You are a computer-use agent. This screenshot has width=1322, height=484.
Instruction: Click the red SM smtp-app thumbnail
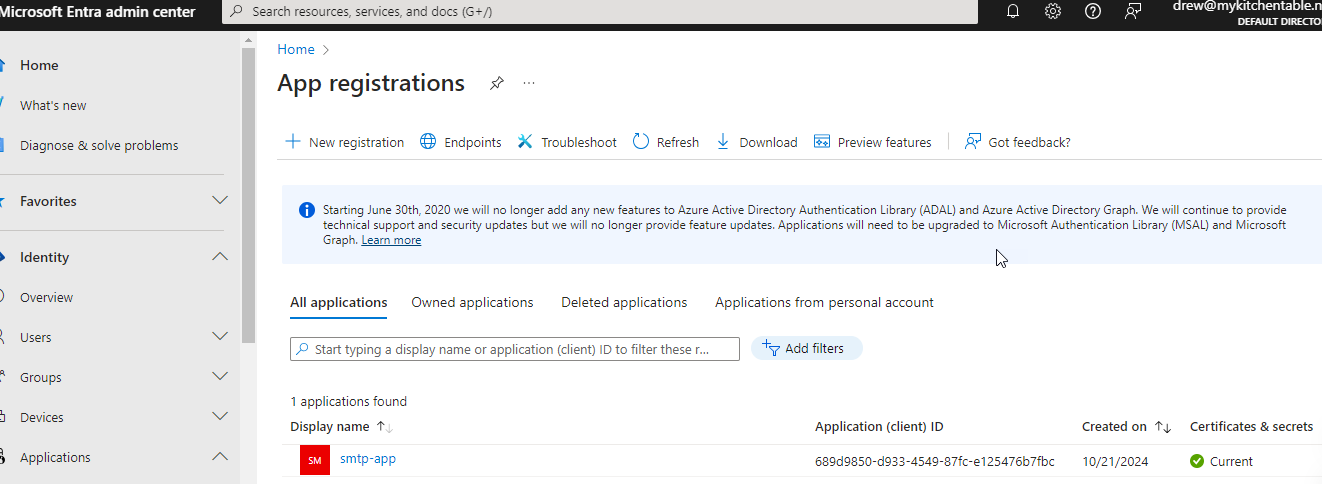(315, 460)
